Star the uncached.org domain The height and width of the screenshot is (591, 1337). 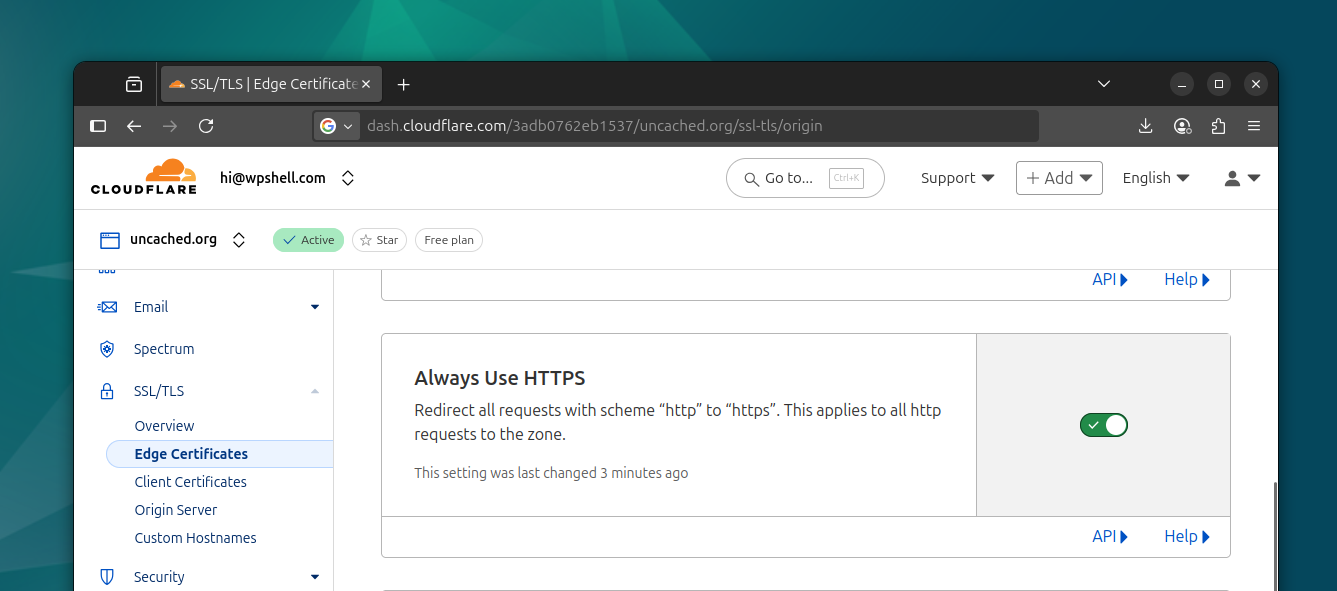tap(379, 240)
